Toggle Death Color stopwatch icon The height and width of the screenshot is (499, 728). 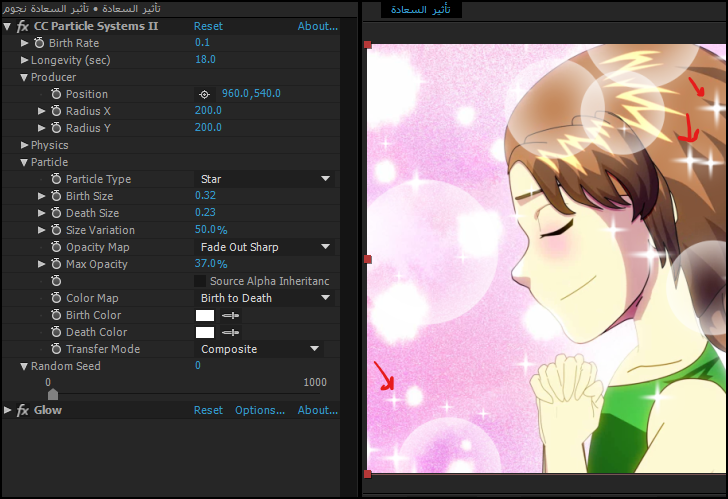click(x=56, y=332)
